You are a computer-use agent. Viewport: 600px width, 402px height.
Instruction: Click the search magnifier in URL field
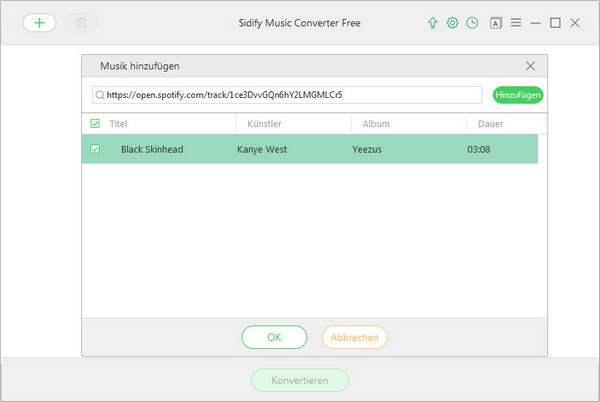click(x=100, y=95)
